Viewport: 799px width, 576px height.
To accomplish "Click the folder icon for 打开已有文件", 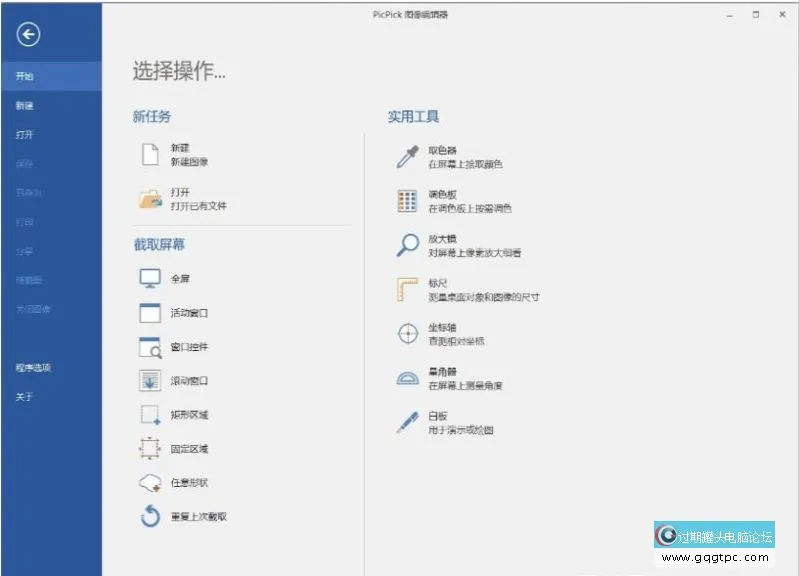I will pos(150,199).
